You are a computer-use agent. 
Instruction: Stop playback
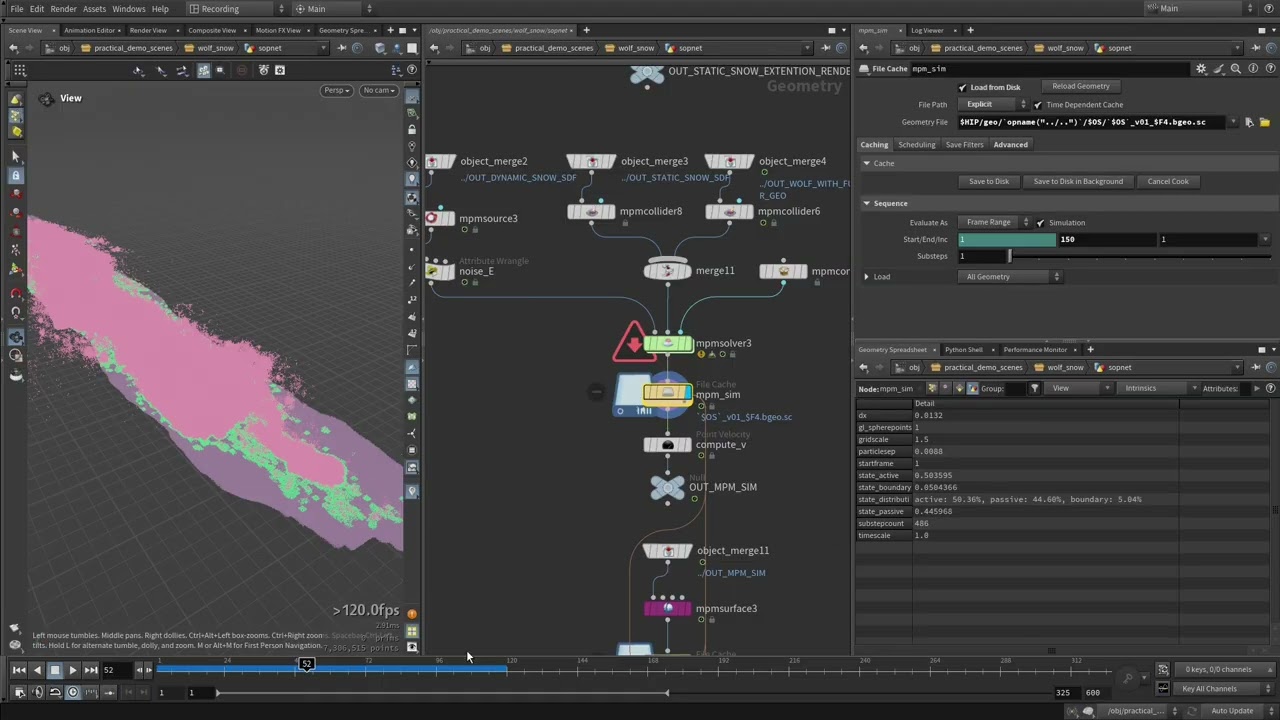[55, 670]
